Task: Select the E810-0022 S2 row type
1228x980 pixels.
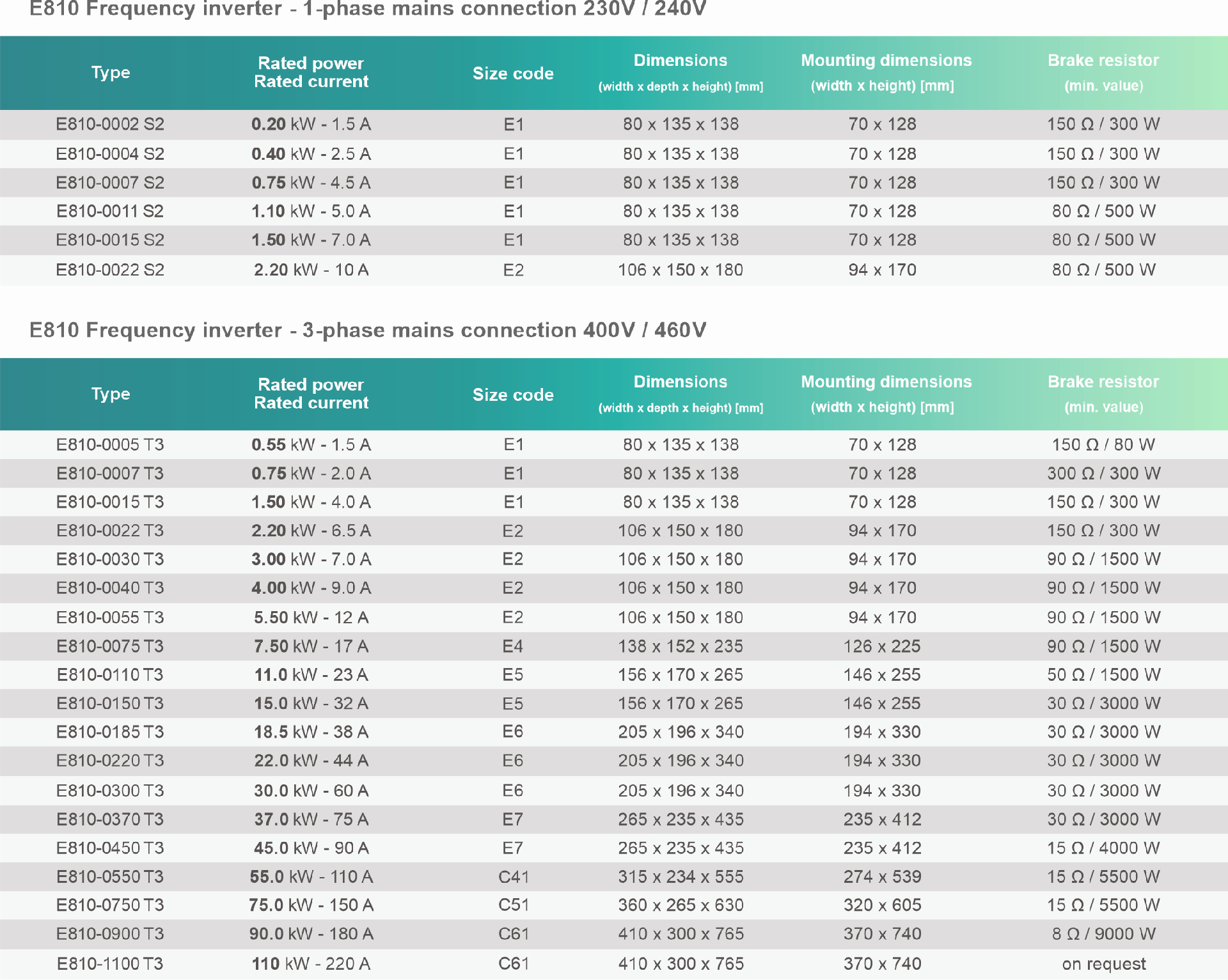Action: click(110, 270)
